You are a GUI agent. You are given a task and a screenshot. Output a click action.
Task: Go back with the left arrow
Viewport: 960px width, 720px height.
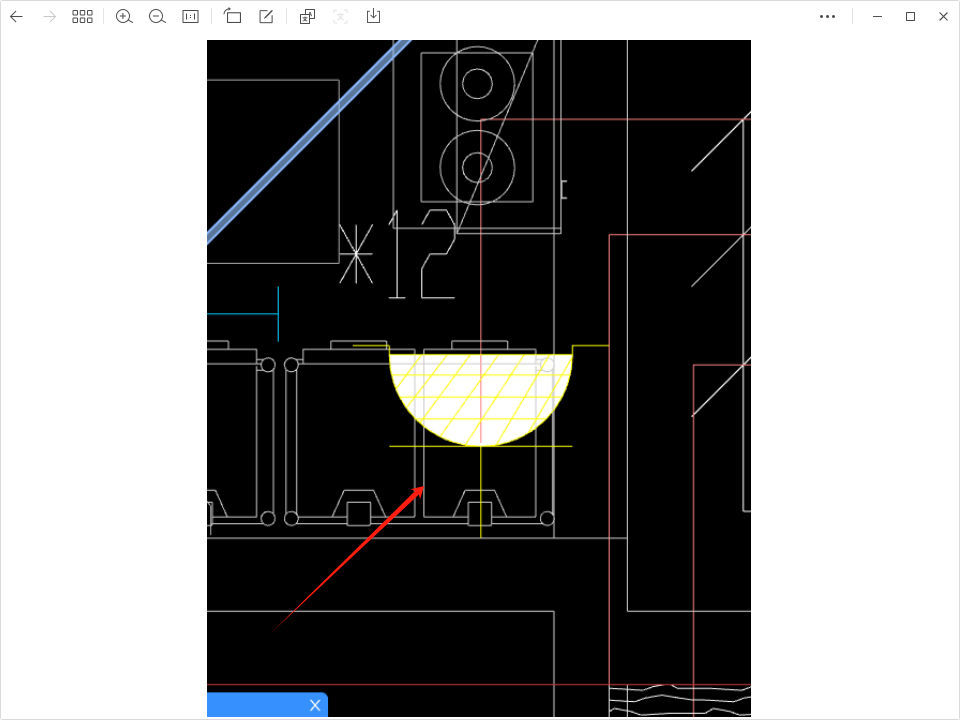click(x=17, y=17)
